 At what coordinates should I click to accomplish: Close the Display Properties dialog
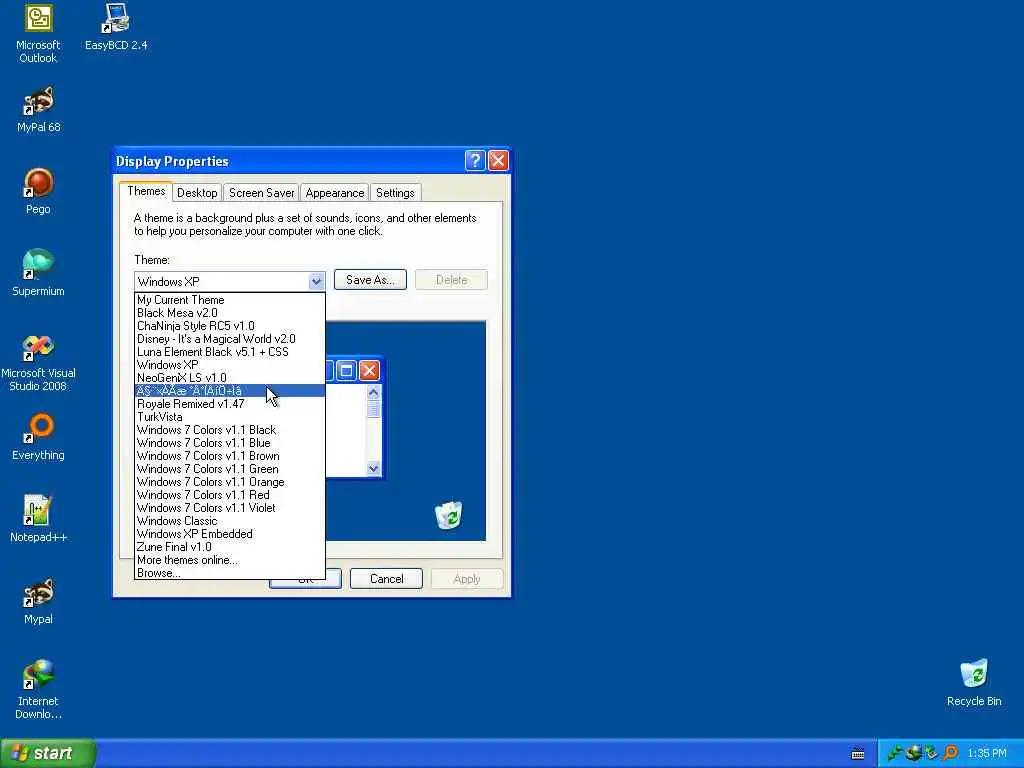pos(498,161)
